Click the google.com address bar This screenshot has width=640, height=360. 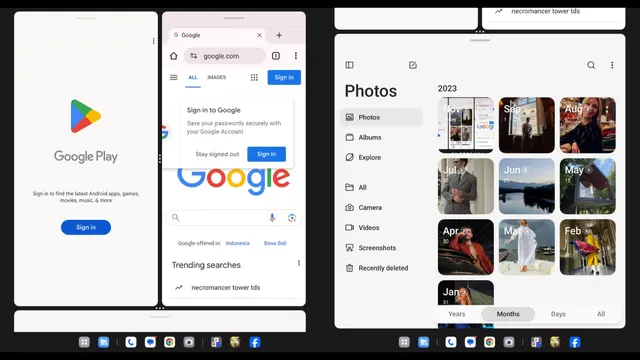224,56
